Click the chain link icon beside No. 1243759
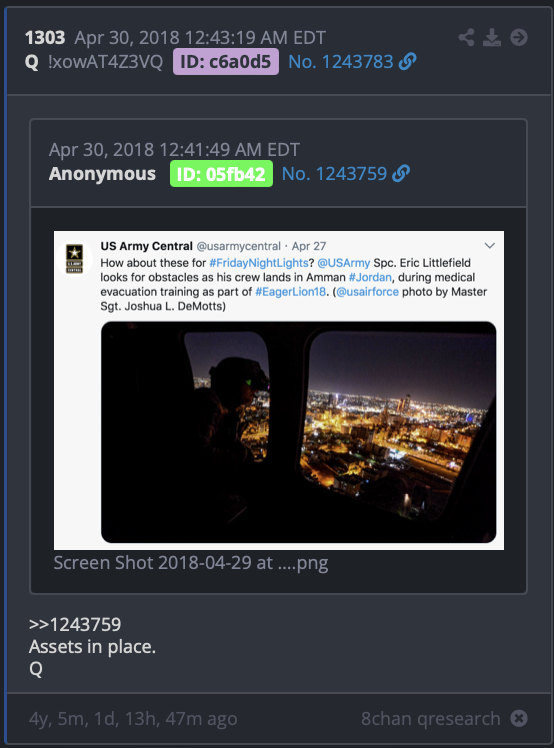554x748 pixels. [401, 174]
